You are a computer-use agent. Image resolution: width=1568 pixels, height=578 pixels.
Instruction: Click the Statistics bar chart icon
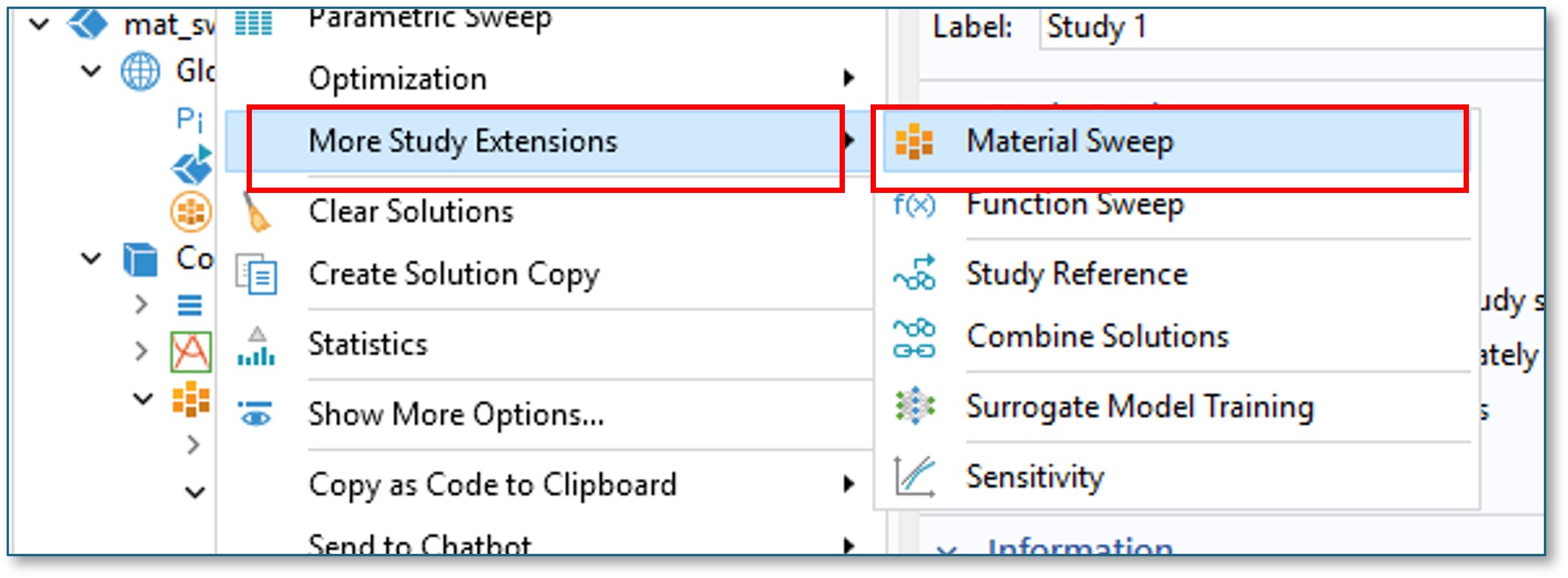coord(256,346)
